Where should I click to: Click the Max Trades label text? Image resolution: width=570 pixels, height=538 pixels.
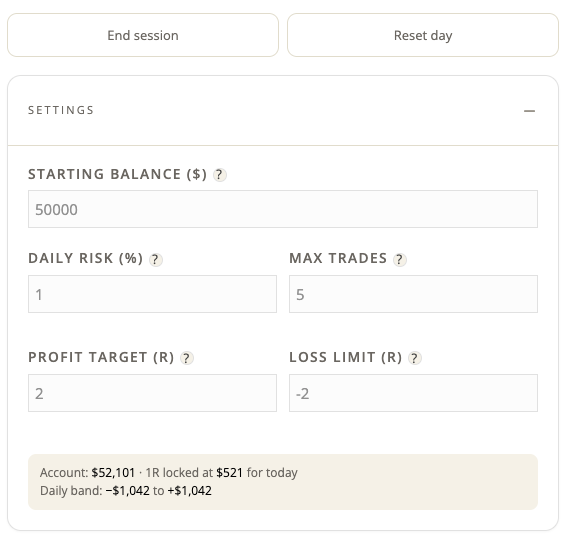click(x=338, y=258)
